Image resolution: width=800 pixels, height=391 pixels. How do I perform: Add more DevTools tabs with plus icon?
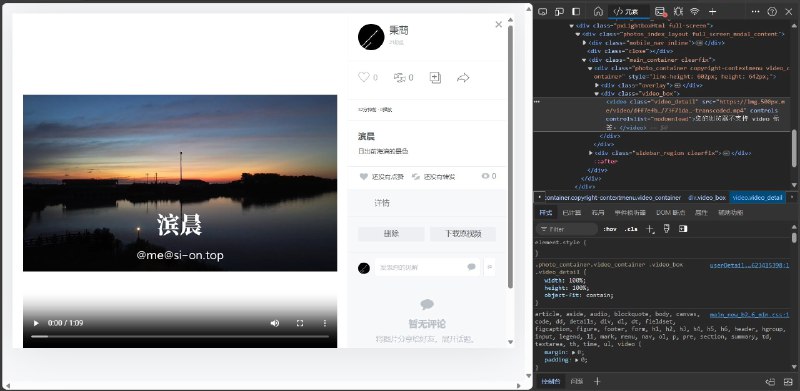(x=713, y=11)
